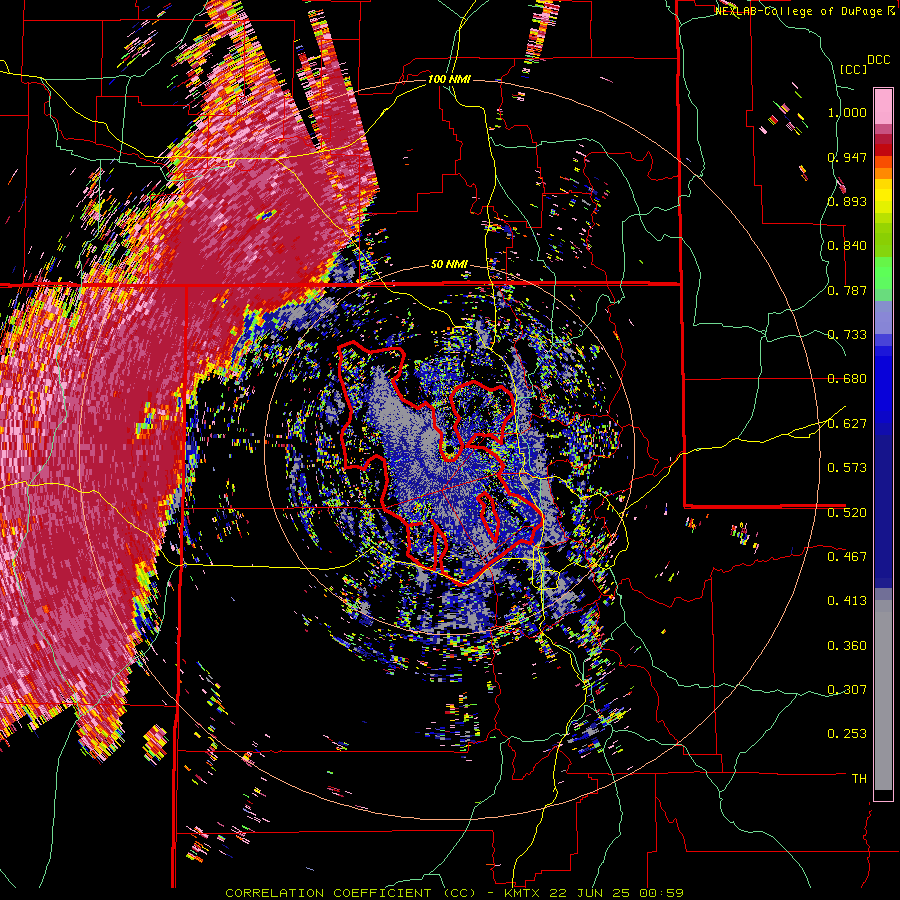900x900 pixels.
Task: Click the 50 NMI range ring label
Action: [449, 264]
